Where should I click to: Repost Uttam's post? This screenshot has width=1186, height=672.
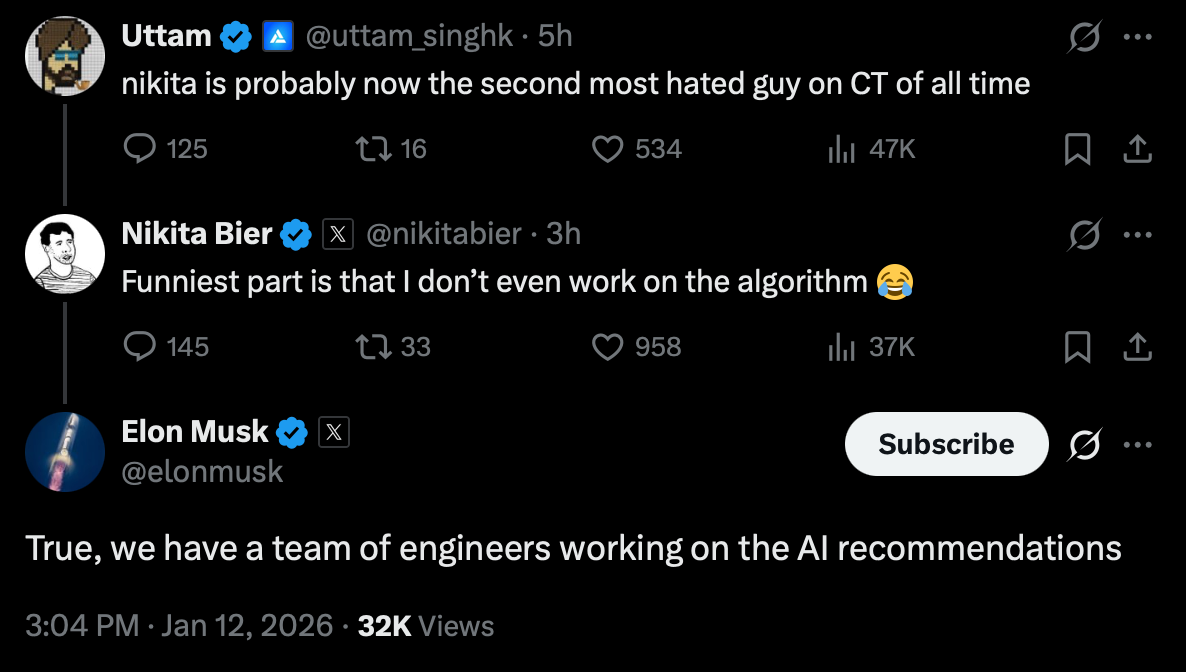pyautogui.click(x=372, y=149)
